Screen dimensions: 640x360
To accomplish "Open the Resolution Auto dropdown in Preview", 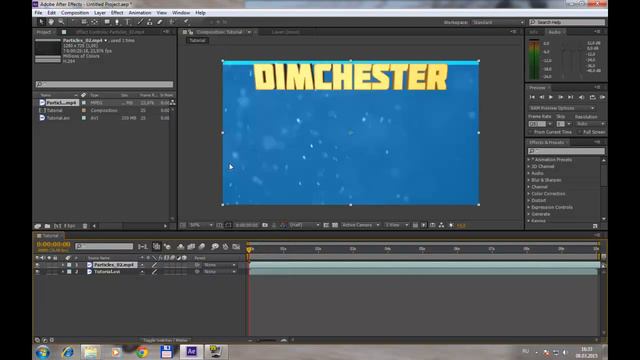I will 590,124.
